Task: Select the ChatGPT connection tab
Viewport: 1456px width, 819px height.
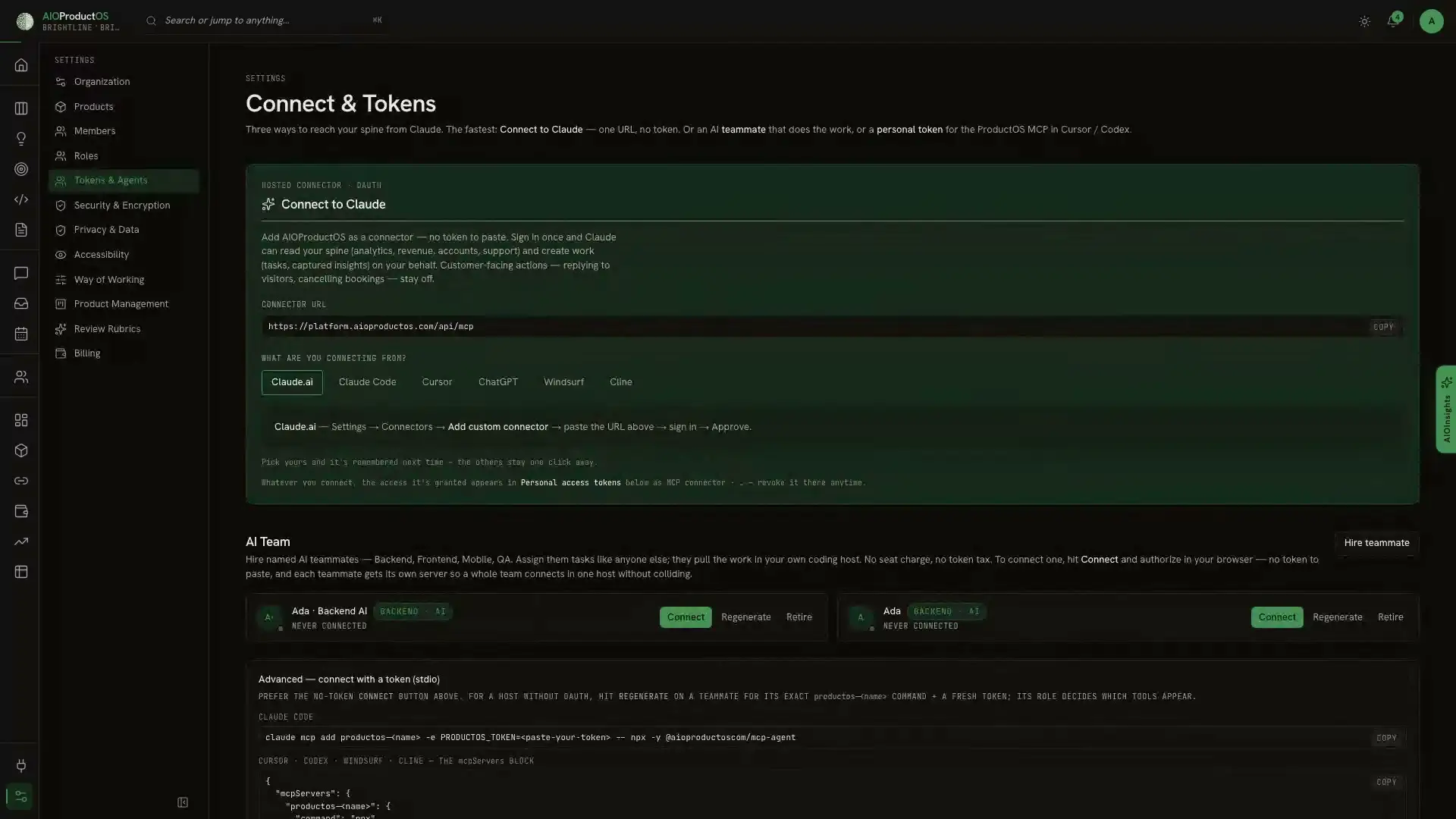Action: pyautogui.click(x=497, y=382)
